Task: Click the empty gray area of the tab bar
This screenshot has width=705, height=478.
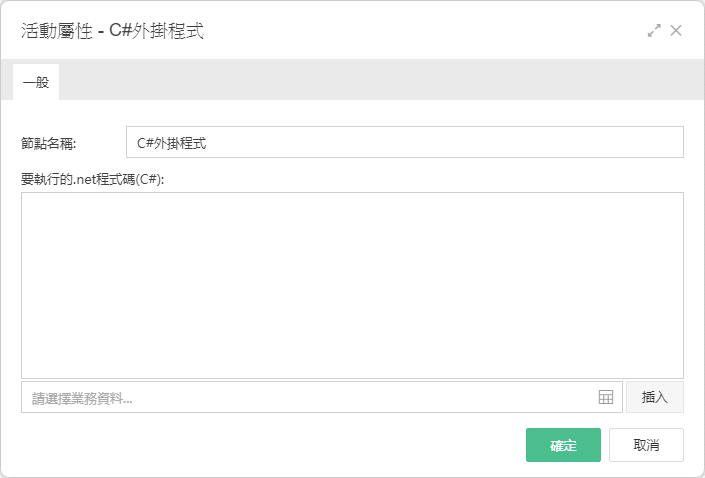Action: point(381,80)
